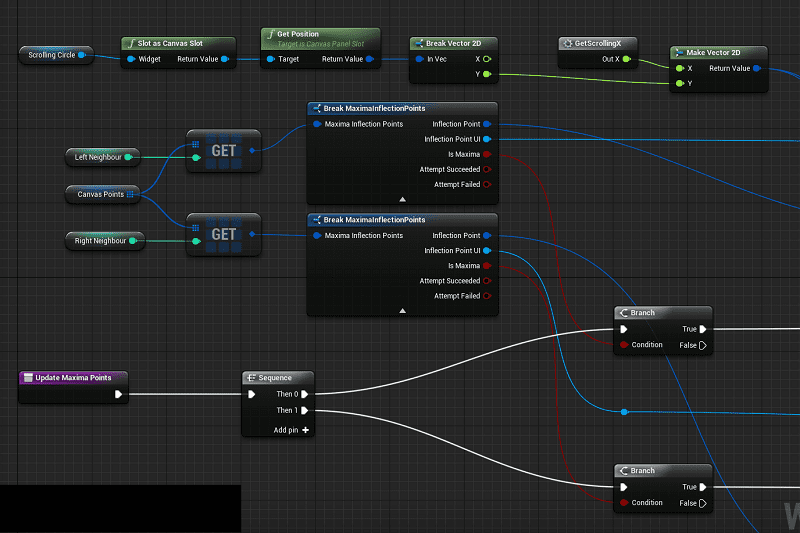Click the Canvas Points array output pin
Screen dimensions: 800x533
pos(130,194)
